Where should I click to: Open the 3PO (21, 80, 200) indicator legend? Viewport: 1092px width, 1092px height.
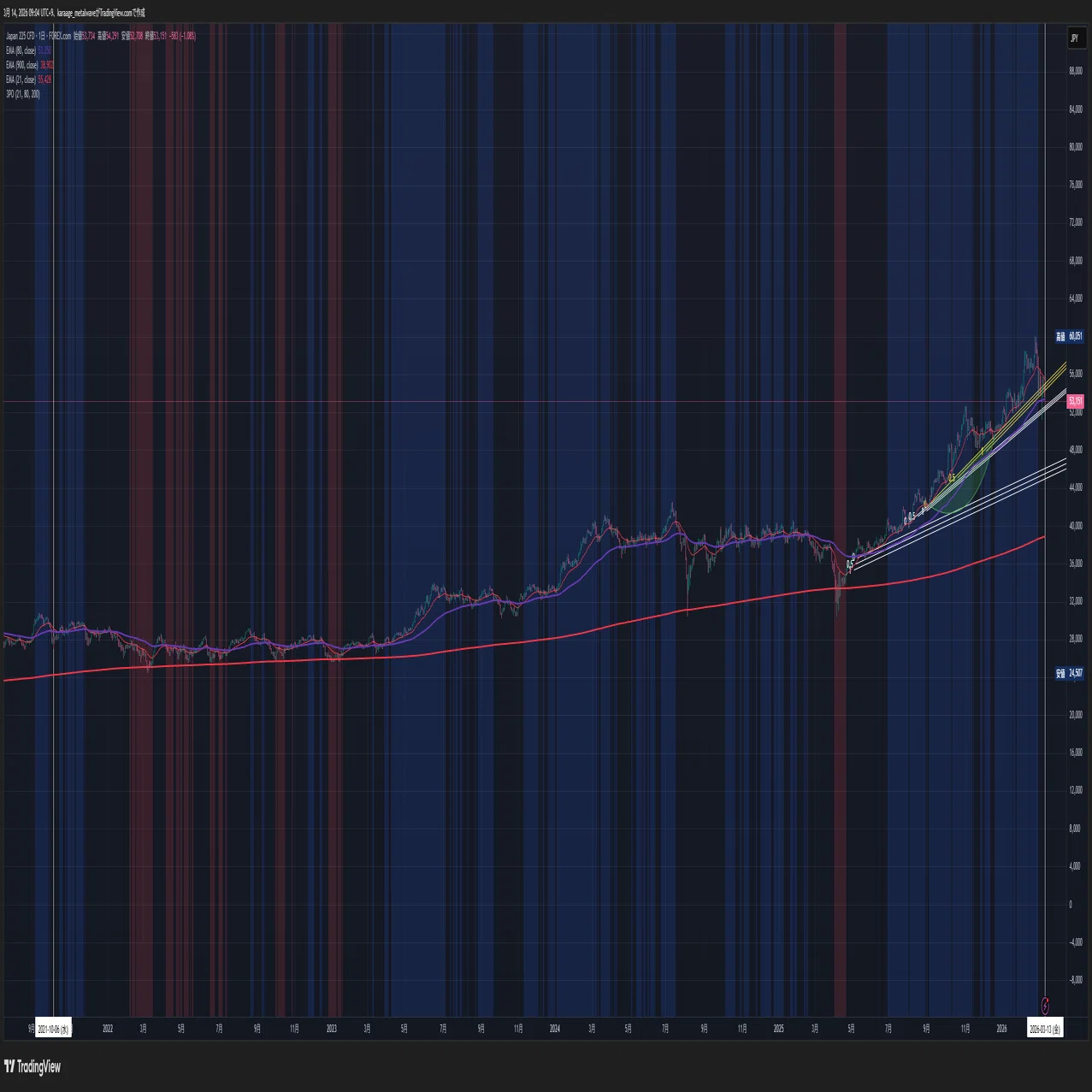point(23,94)
